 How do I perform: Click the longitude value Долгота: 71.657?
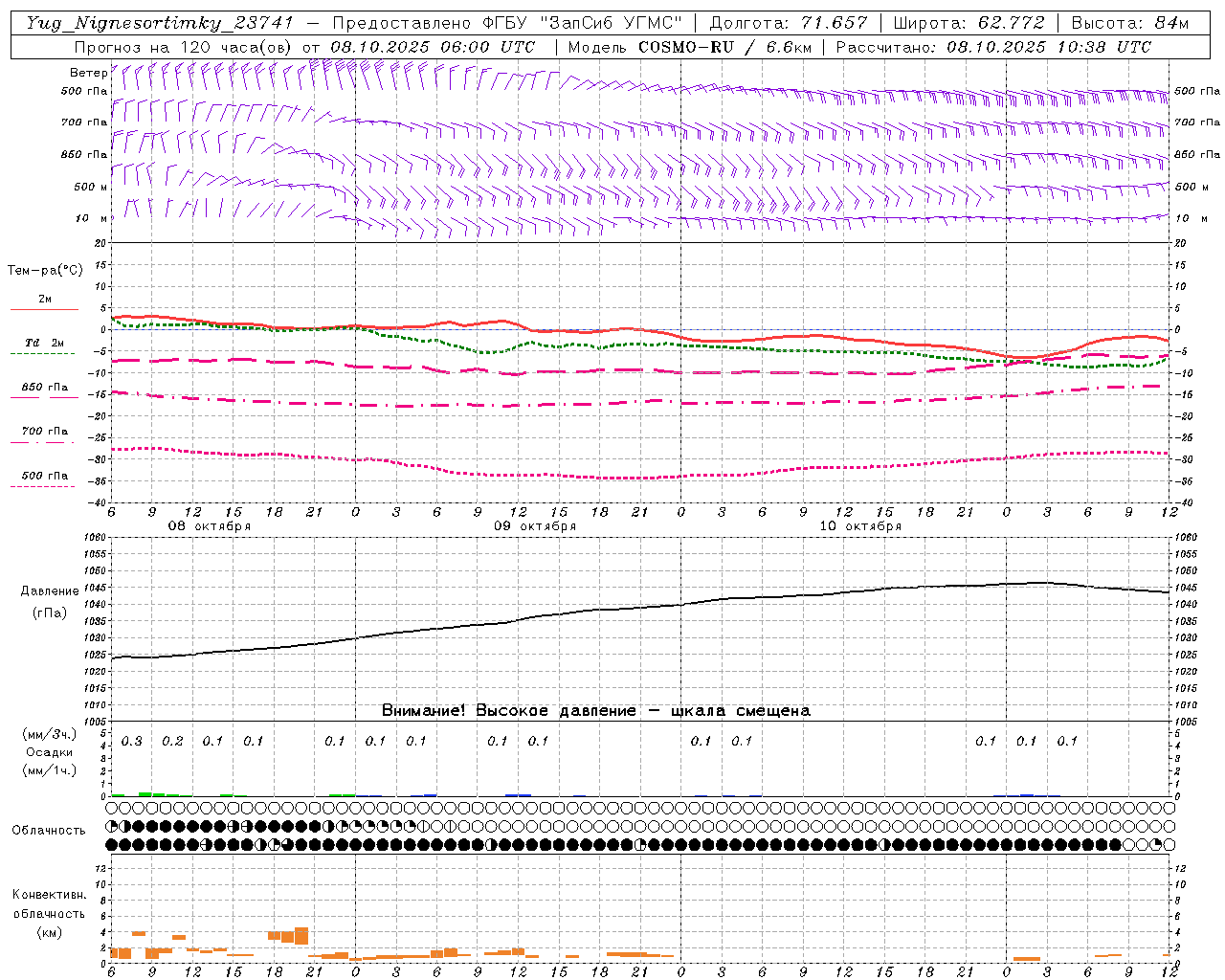point(789,23)
